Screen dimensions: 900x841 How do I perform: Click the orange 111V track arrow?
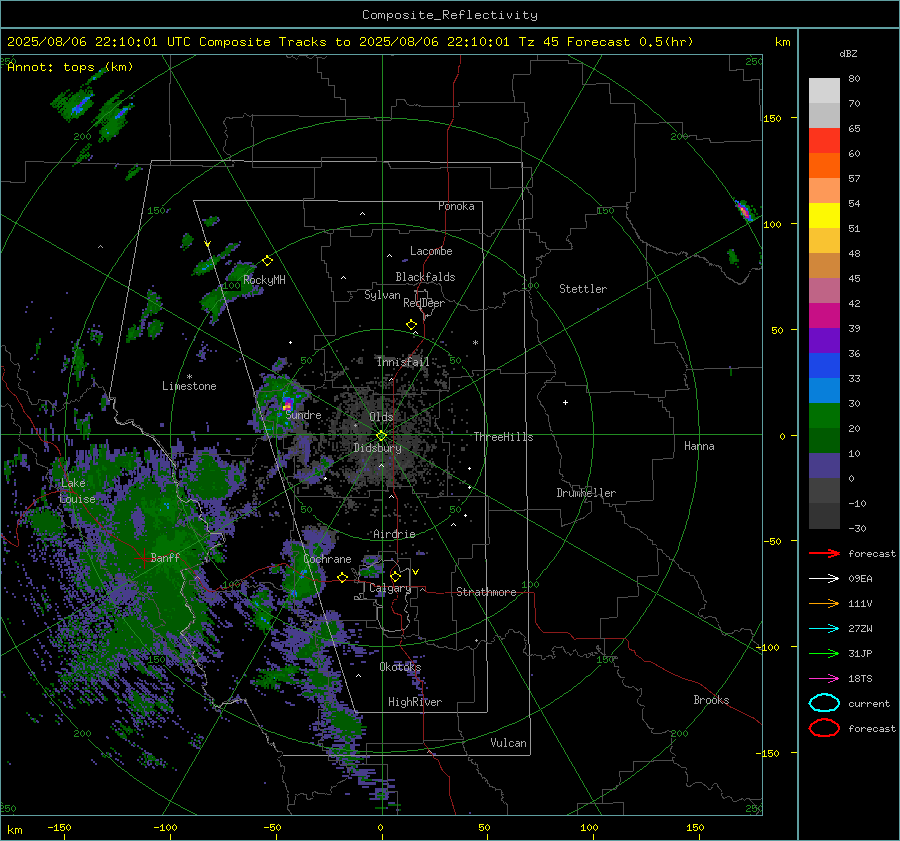tap(824, 603)
